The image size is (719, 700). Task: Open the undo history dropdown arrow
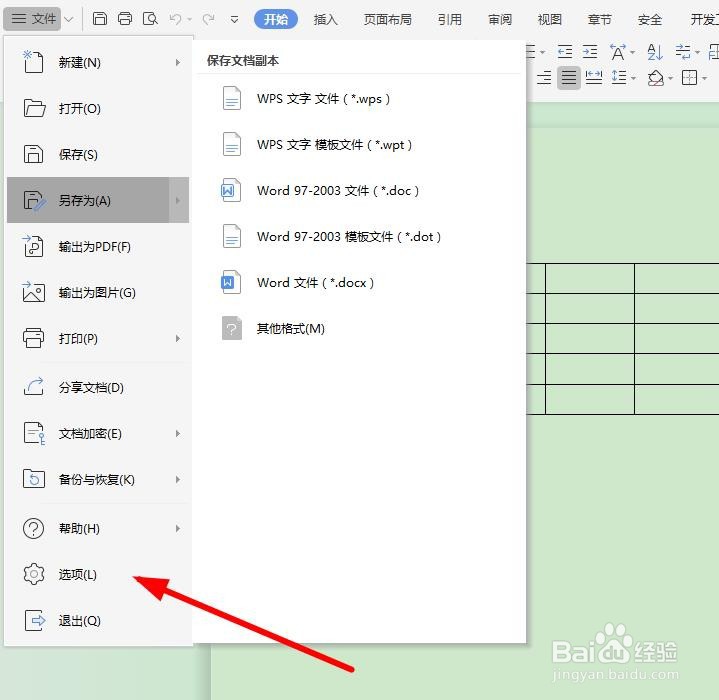click(189, 19)
